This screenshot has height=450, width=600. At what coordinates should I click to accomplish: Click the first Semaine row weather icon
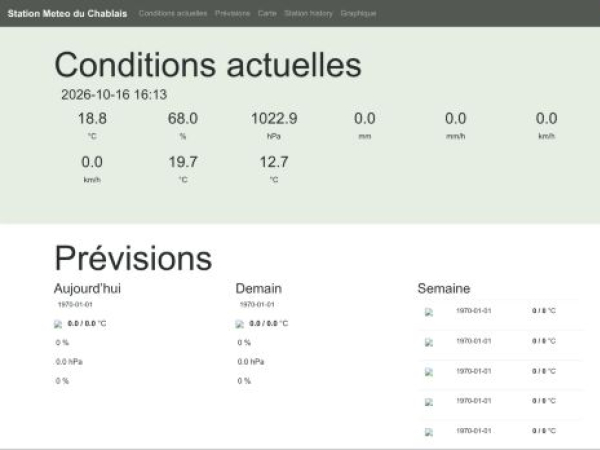(429, 312)
